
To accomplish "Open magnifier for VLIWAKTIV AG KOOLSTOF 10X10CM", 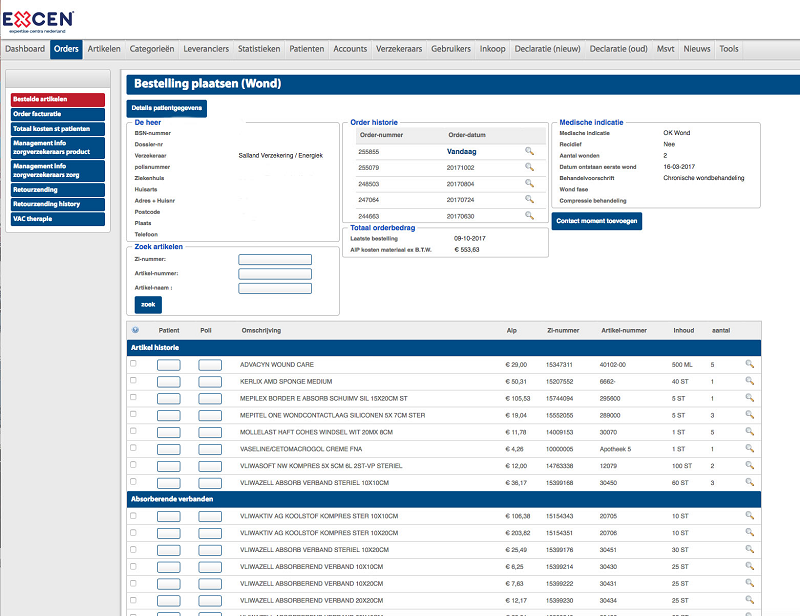I will [749, 515].
